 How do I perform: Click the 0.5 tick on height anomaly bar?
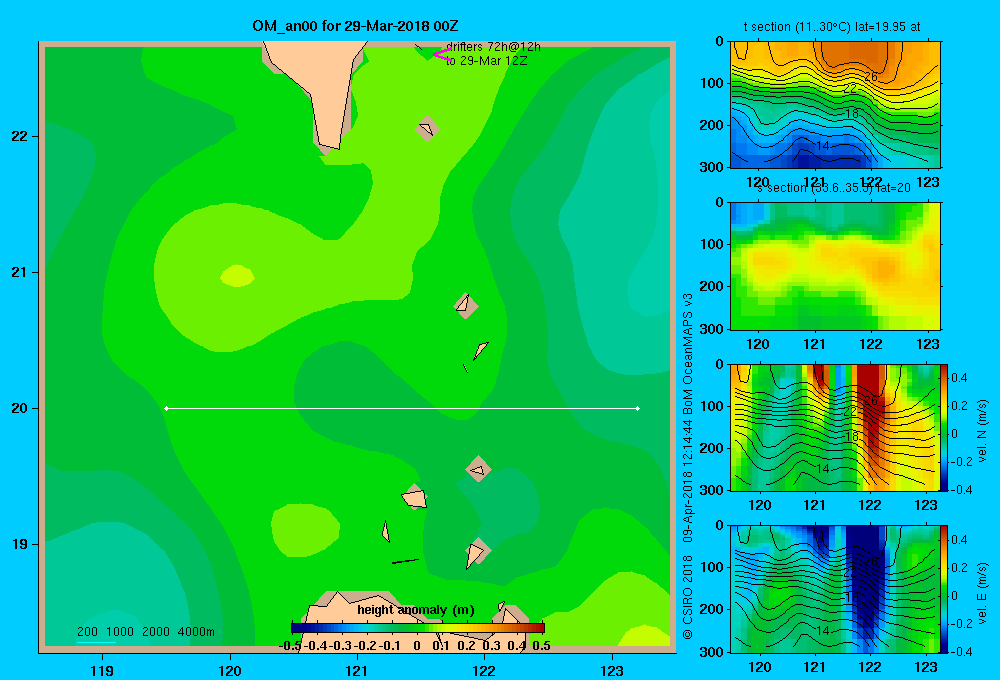pyautogui.click(x=541, y=646)
